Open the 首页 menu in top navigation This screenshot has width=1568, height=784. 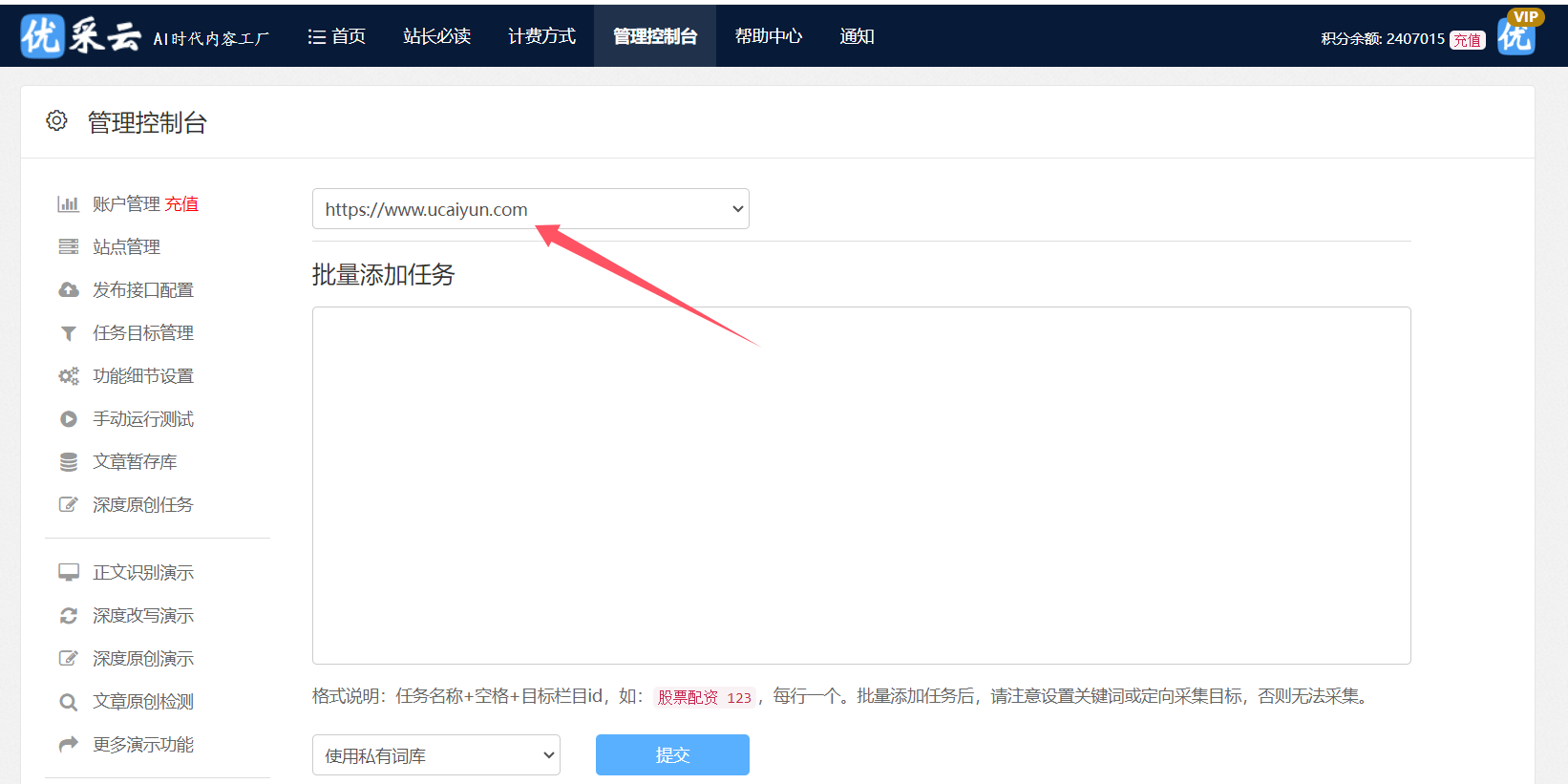(x=337, y=36)
